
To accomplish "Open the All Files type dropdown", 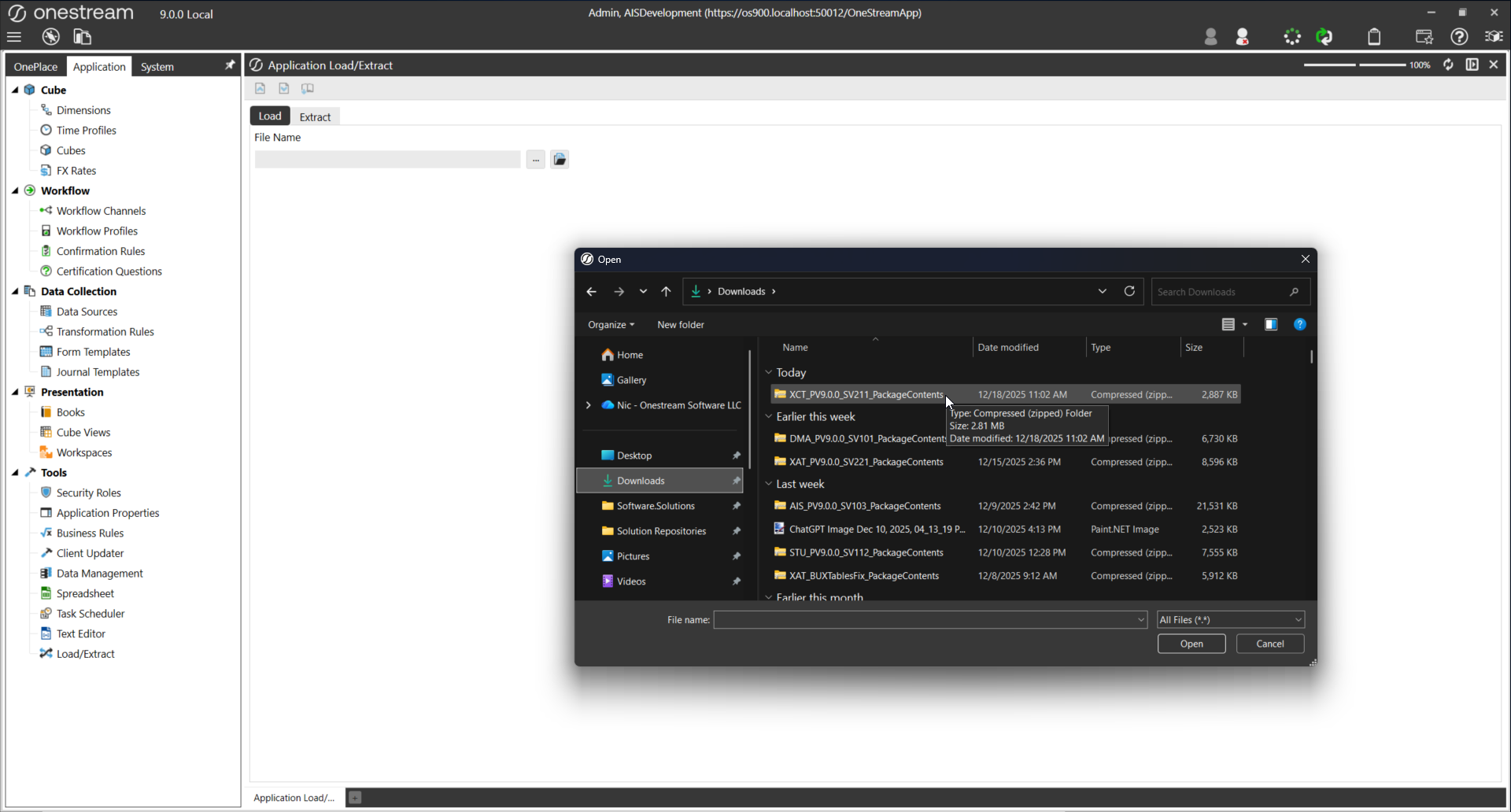I will coord(1230,620).
